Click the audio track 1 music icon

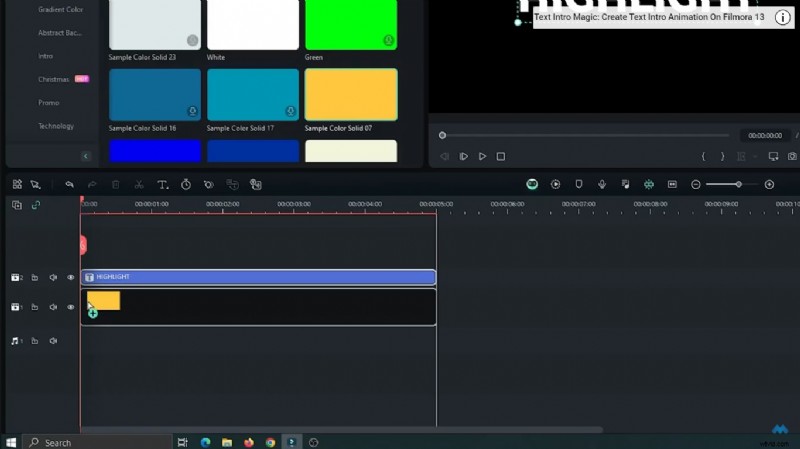pyautogui.click(x=16, y=340)
